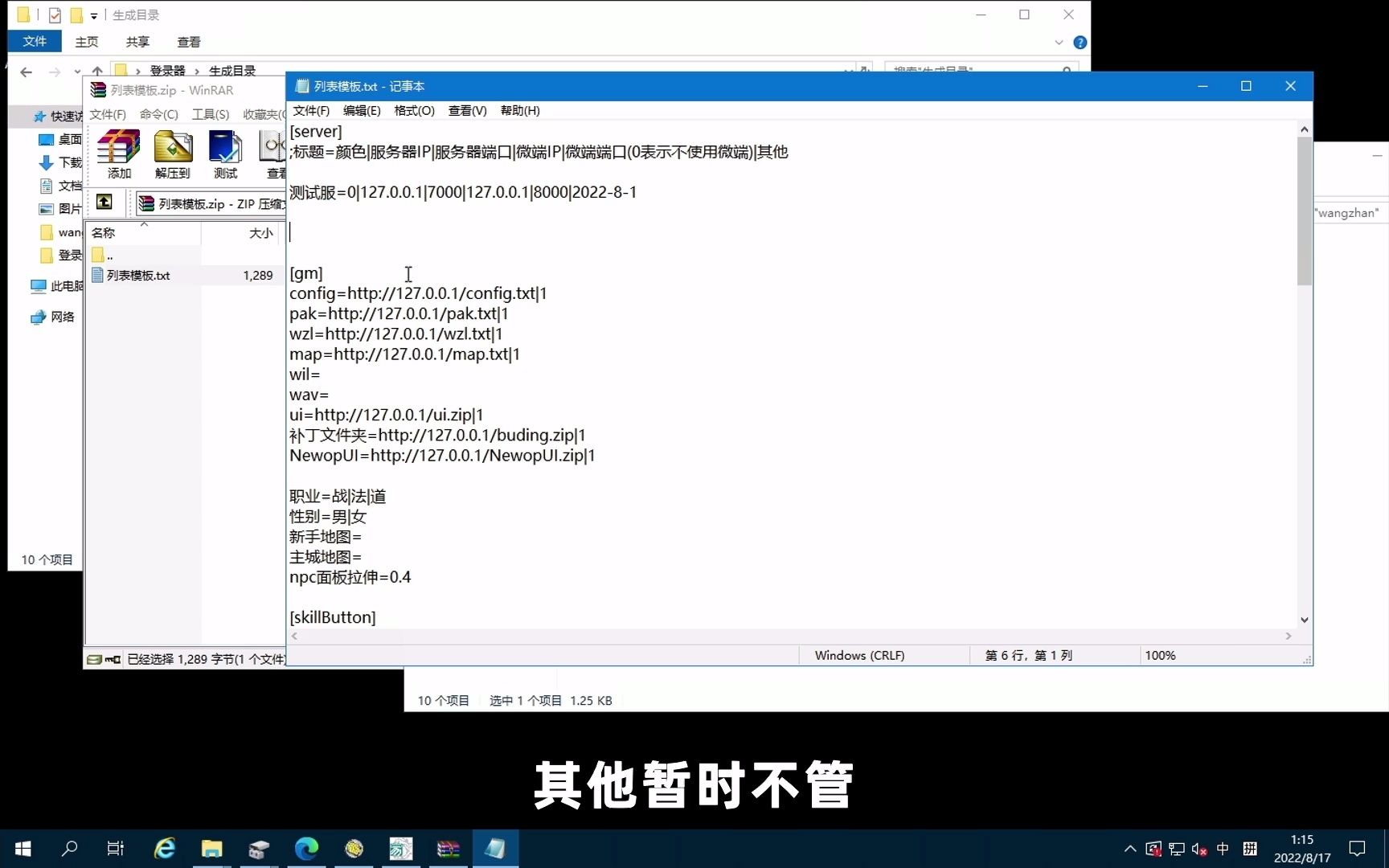Open WinRAR 文件(F) menu
Screen dimensions: 1389x868
coord(108,114)
